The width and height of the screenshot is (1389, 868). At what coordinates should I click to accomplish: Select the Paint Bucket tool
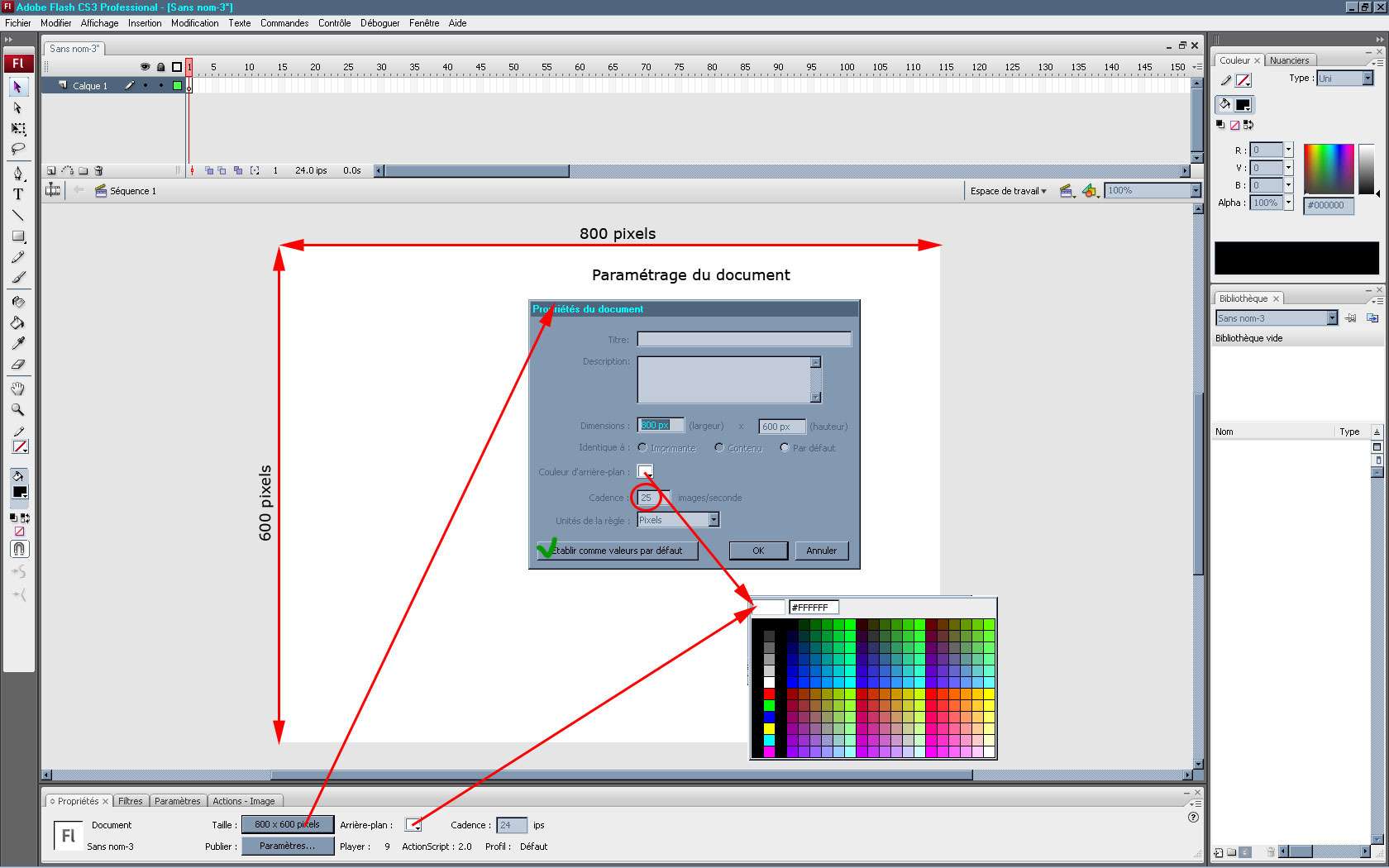[18, 322]
